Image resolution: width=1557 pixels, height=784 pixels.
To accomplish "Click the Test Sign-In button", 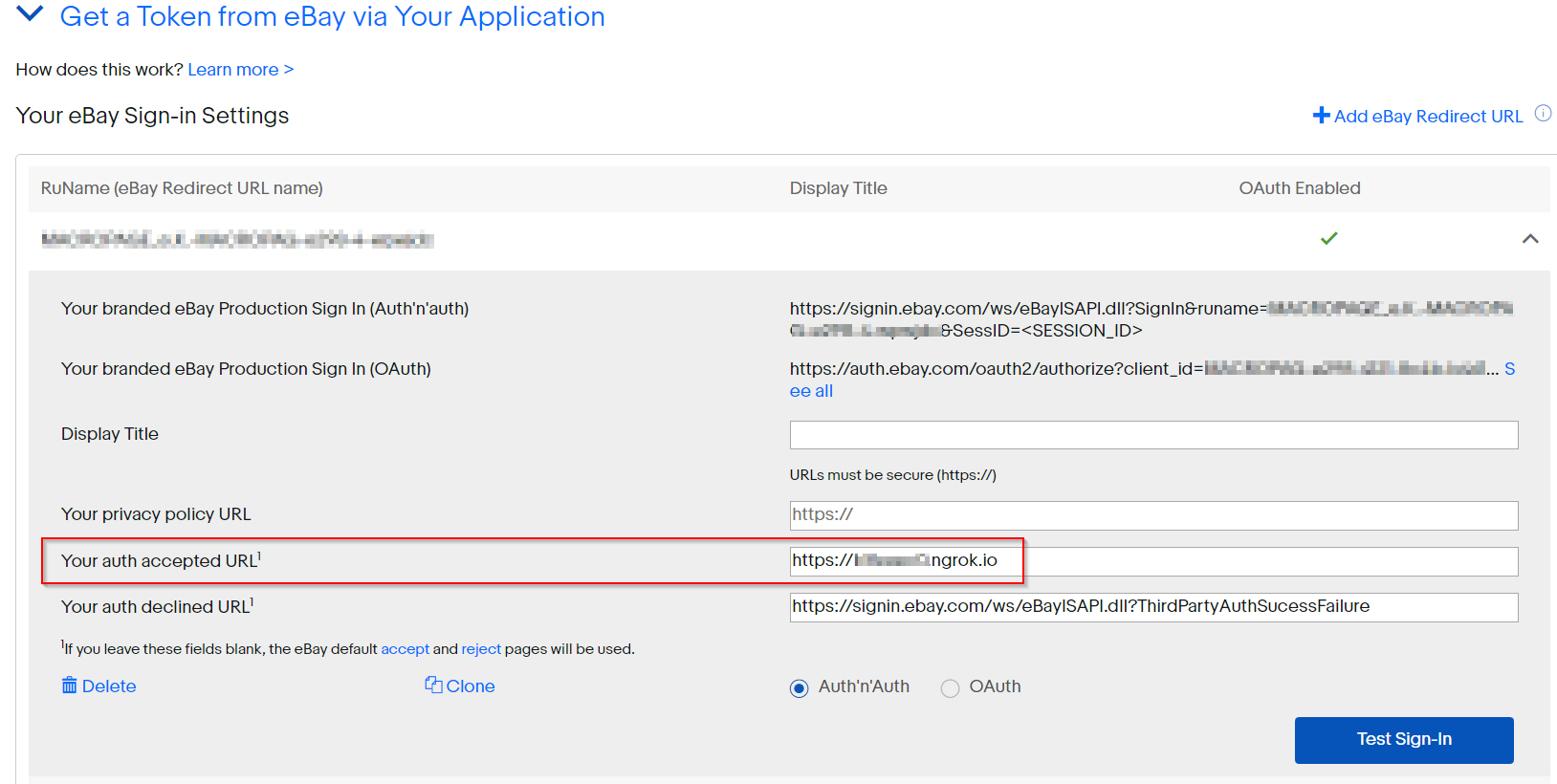I will 1404,740.
